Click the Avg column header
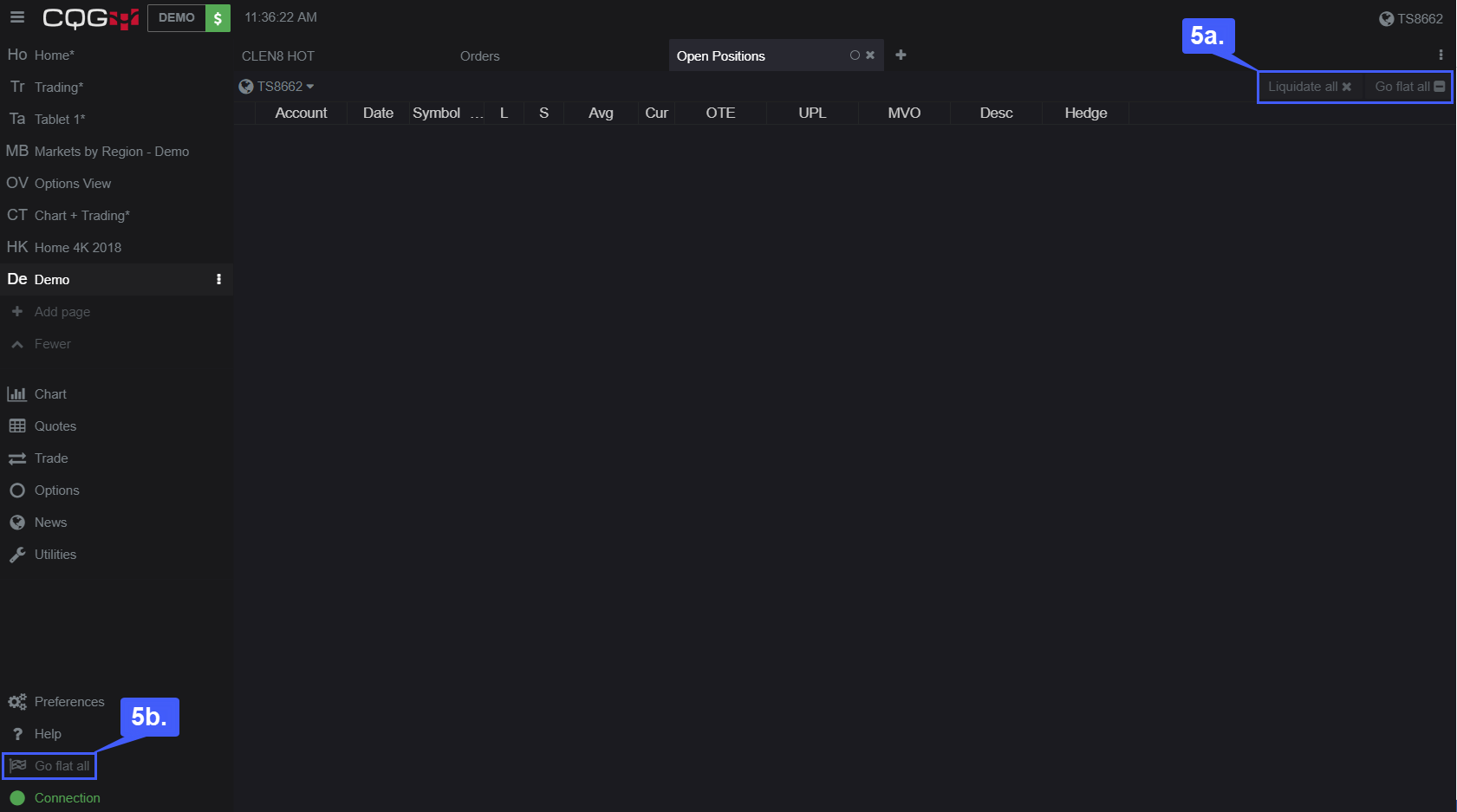Viewport: 1457px width, 812px height. click(601, 114)
